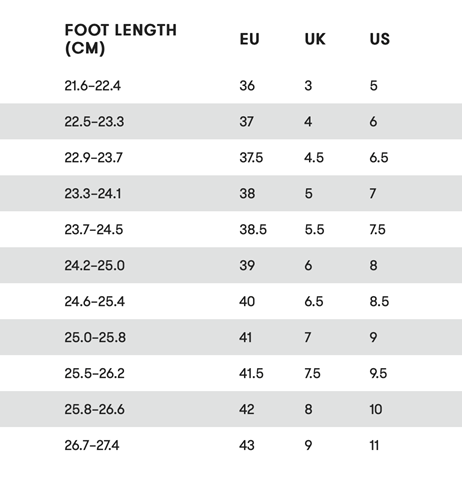
Task: Select the 25.0–25.8 foot length cell
Action: pyautogui.click(x=95, y=337)
